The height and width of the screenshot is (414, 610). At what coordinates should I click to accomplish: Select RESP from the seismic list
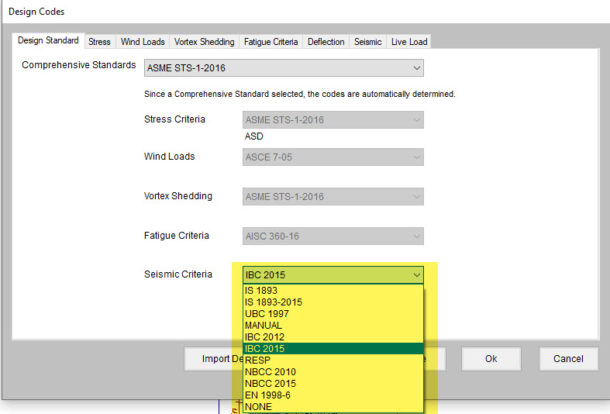[256, 360]
